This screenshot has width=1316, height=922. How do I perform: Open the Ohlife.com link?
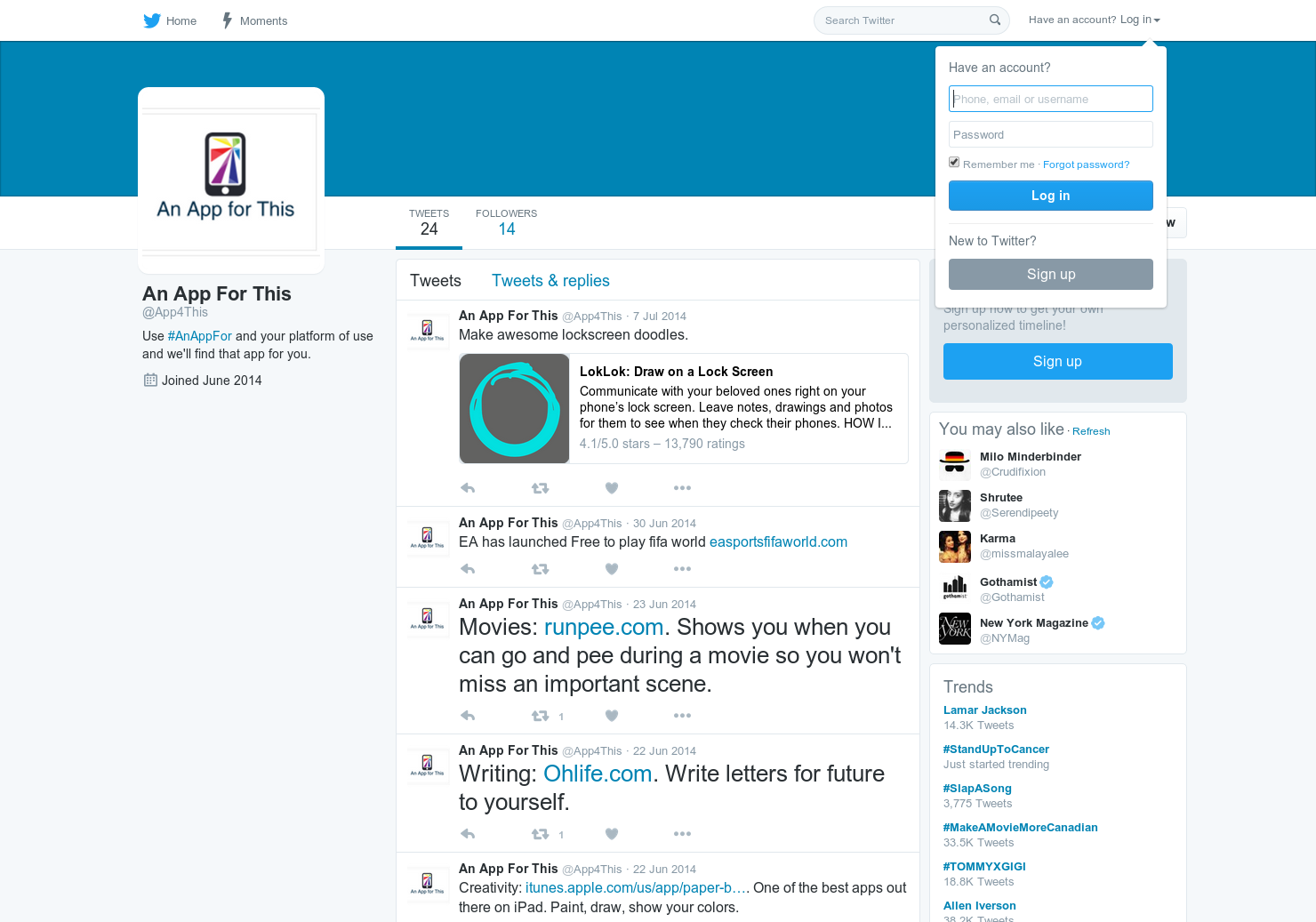(x=598, y=774)
